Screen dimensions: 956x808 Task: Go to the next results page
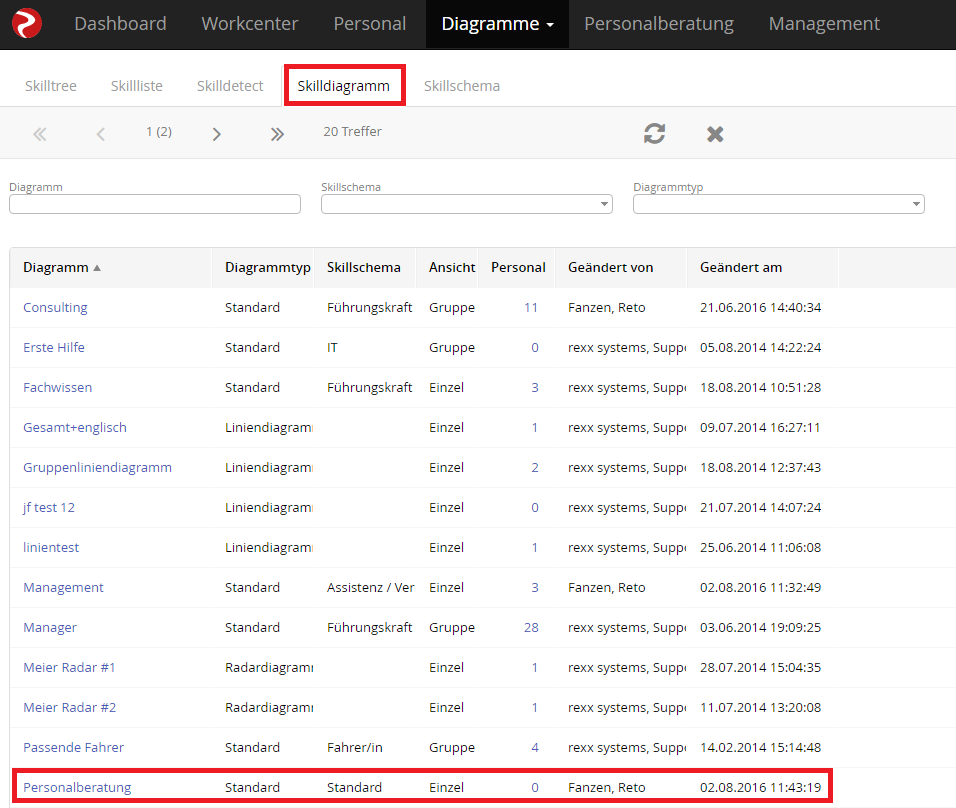(216, 134)
